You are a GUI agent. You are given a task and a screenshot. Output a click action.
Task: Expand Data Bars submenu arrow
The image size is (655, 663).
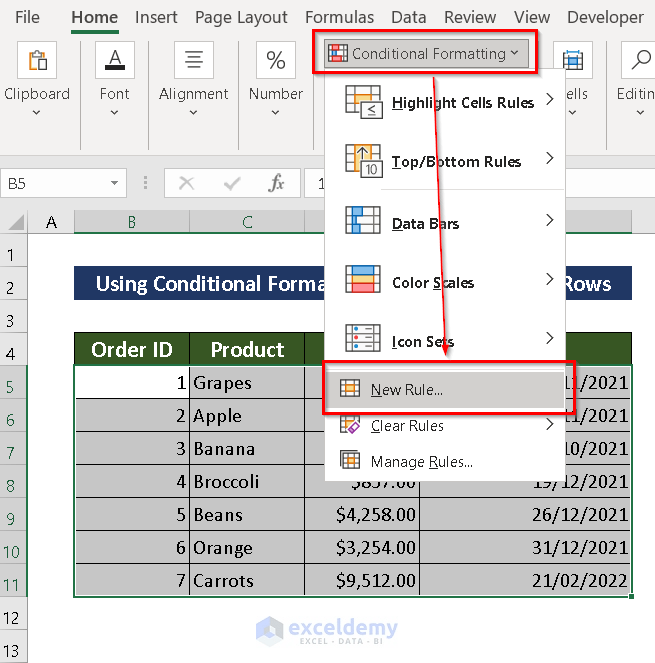549,220
